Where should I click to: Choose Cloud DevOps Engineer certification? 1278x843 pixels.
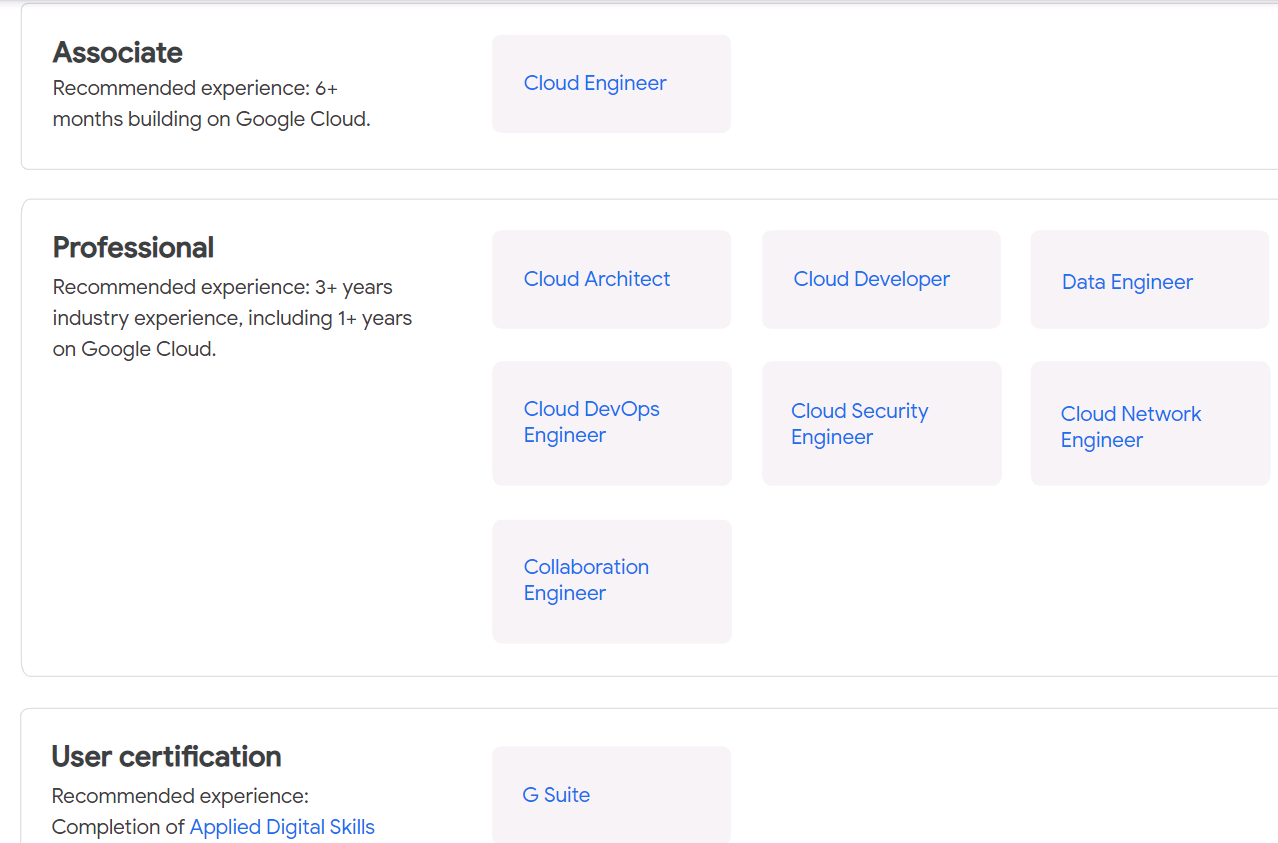tap(611, 423)
